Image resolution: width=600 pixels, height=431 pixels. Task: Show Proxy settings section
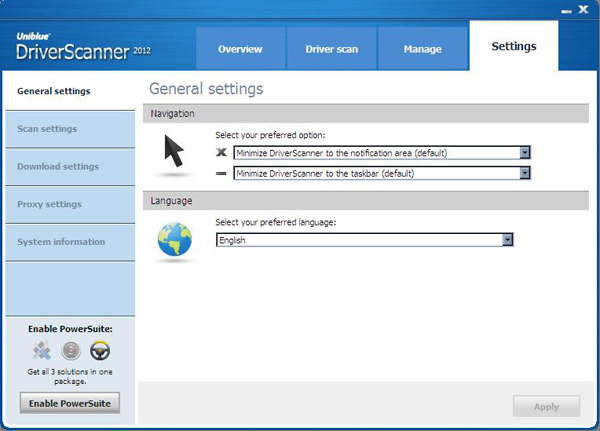[50, 204]
